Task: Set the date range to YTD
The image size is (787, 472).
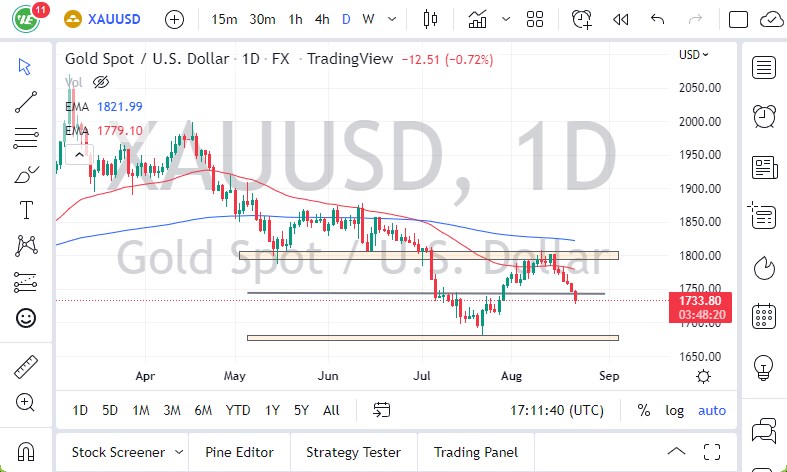Action: pos(238,410)
